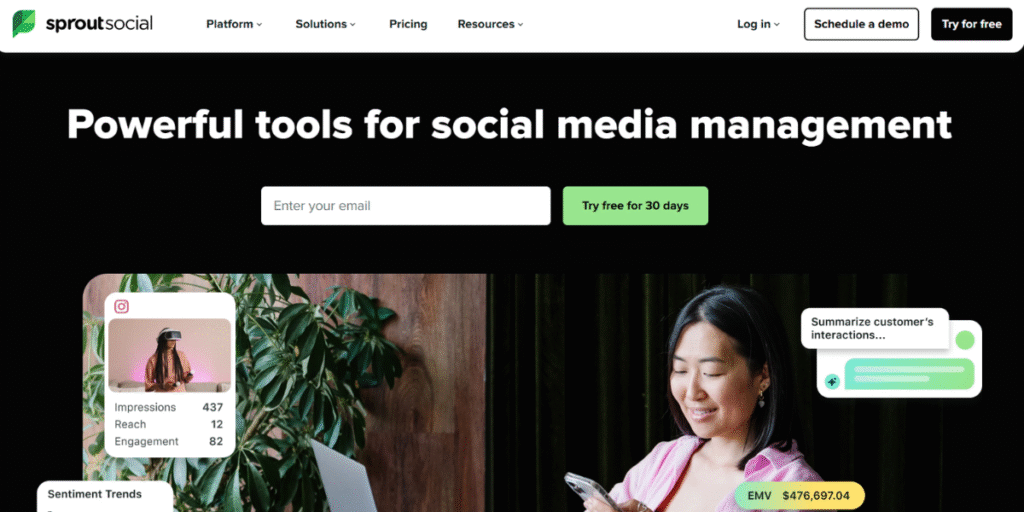This screenshot has height=512, width=1024.
Task: Expand the Platform menu chevron
Action: pos(259,25)
